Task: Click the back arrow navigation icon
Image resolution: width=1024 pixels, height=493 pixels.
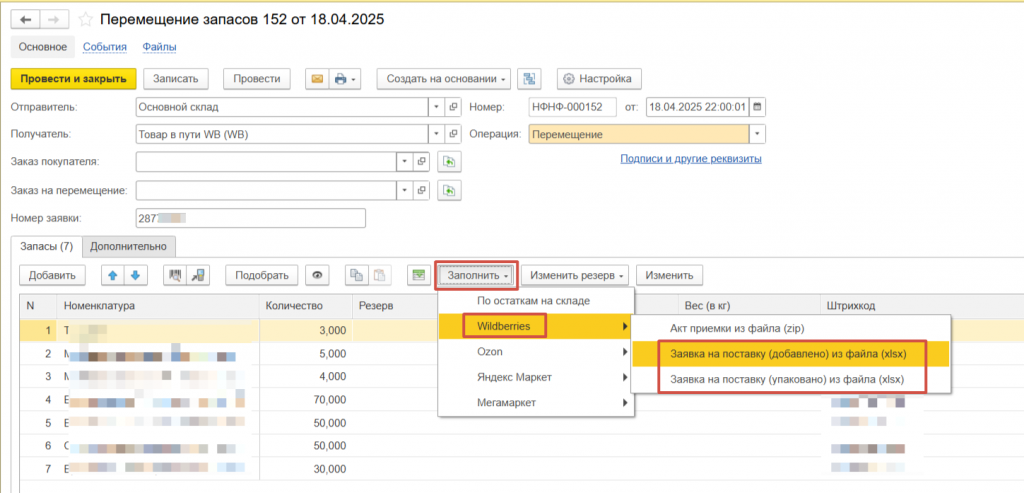Action: [x=24, y=20]
